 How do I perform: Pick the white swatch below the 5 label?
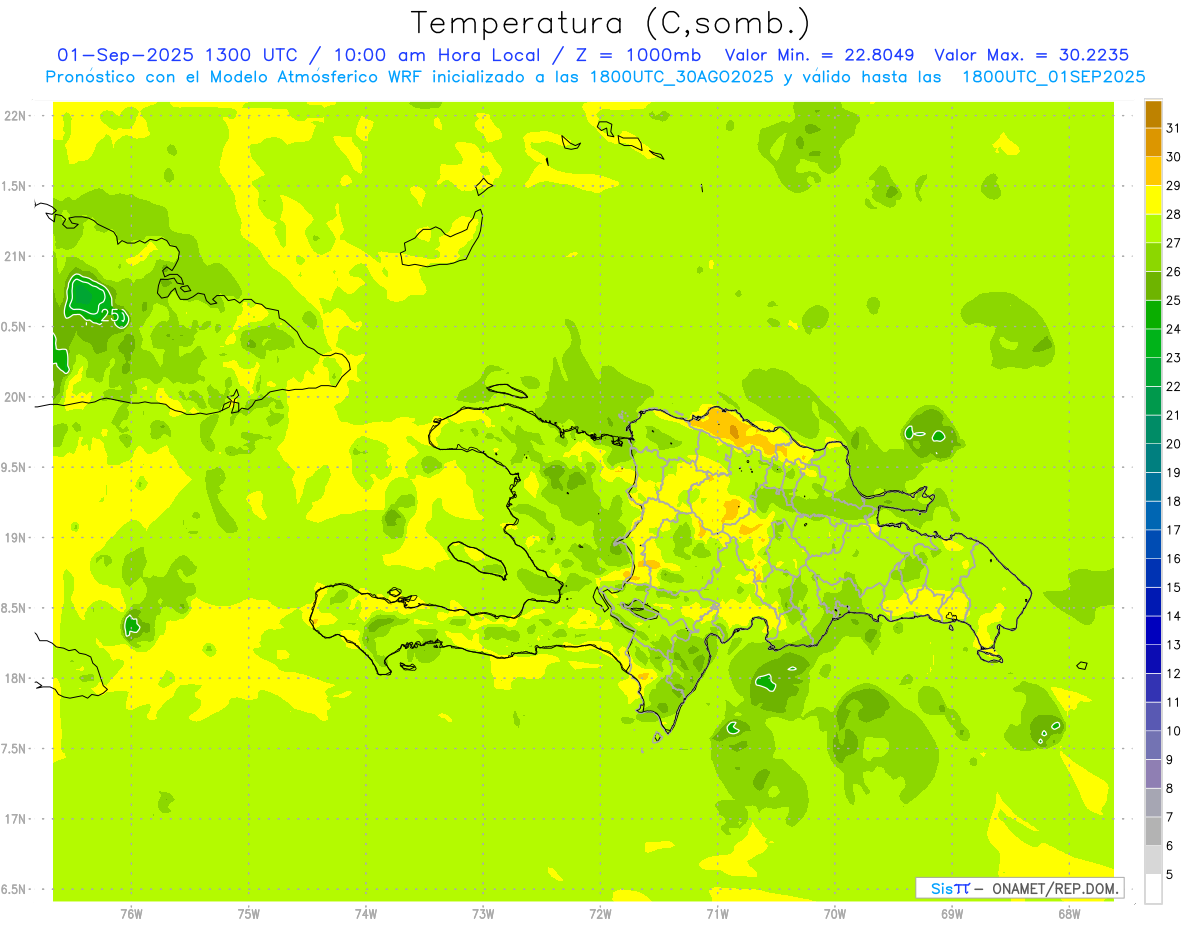pos(1153,889)
